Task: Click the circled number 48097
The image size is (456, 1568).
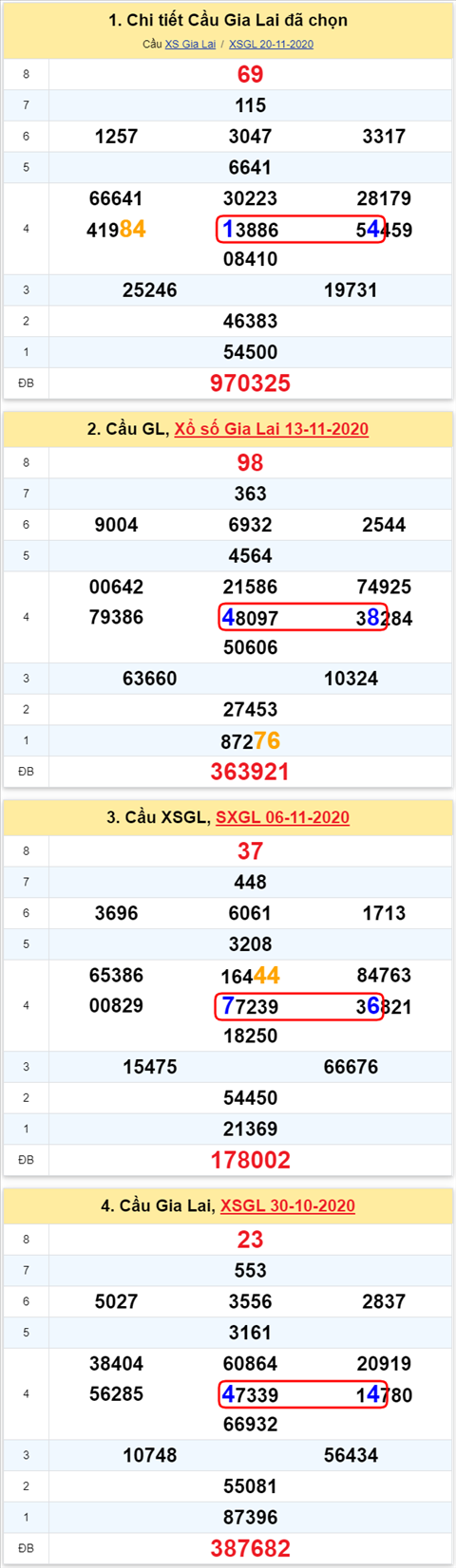Action: (250, 618)
